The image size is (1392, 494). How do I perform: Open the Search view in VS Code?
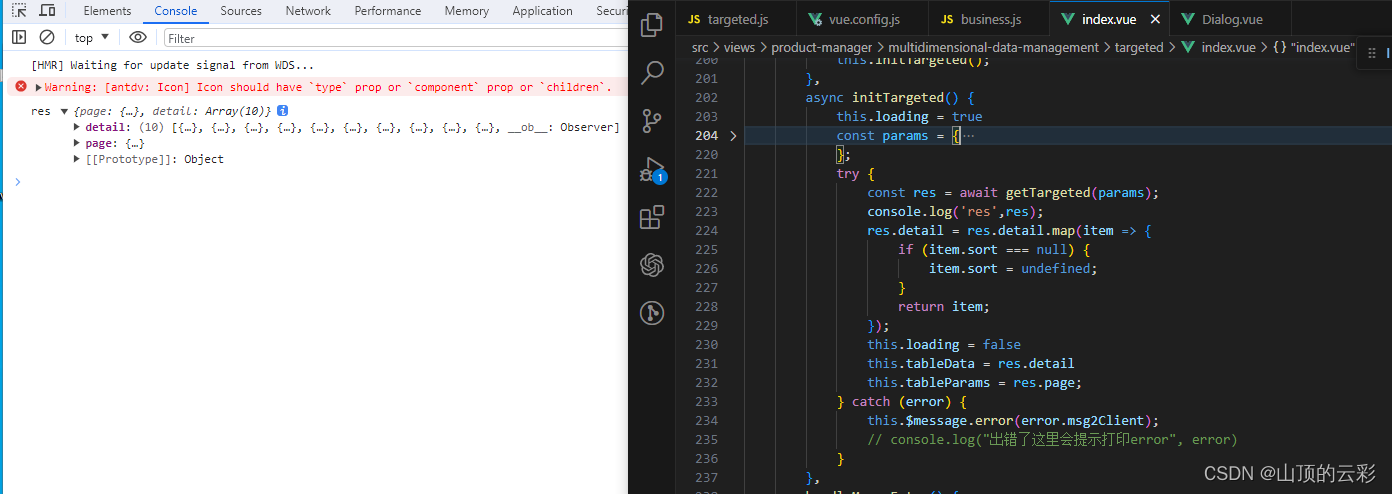coord(652,73)
